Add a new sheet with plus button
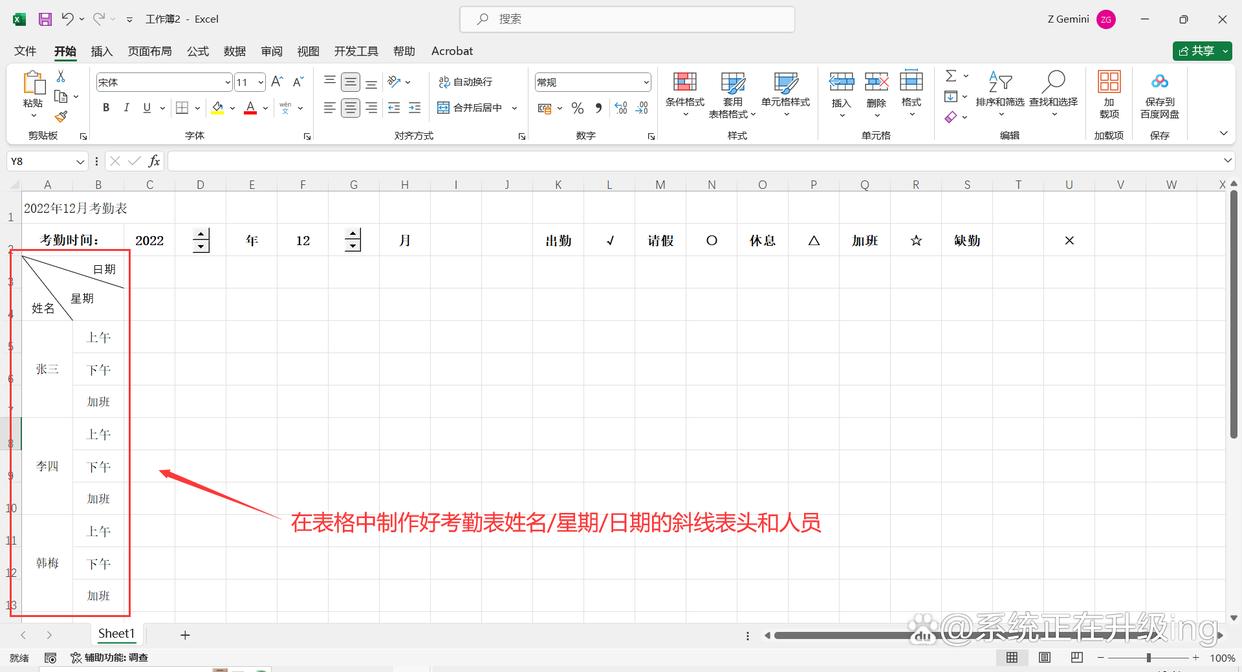Image resolution: width=1242 pixels, height=672 pixels. tap(185, 635)
